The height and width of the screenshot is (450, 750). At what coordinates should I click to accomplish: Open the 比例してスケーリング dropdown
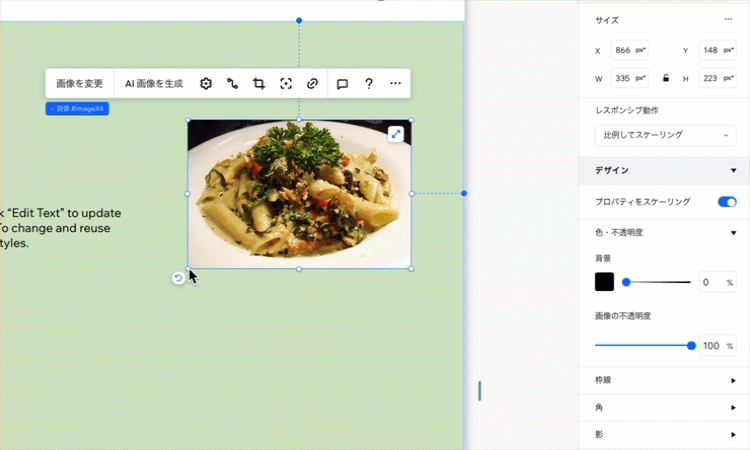[665, 134]
